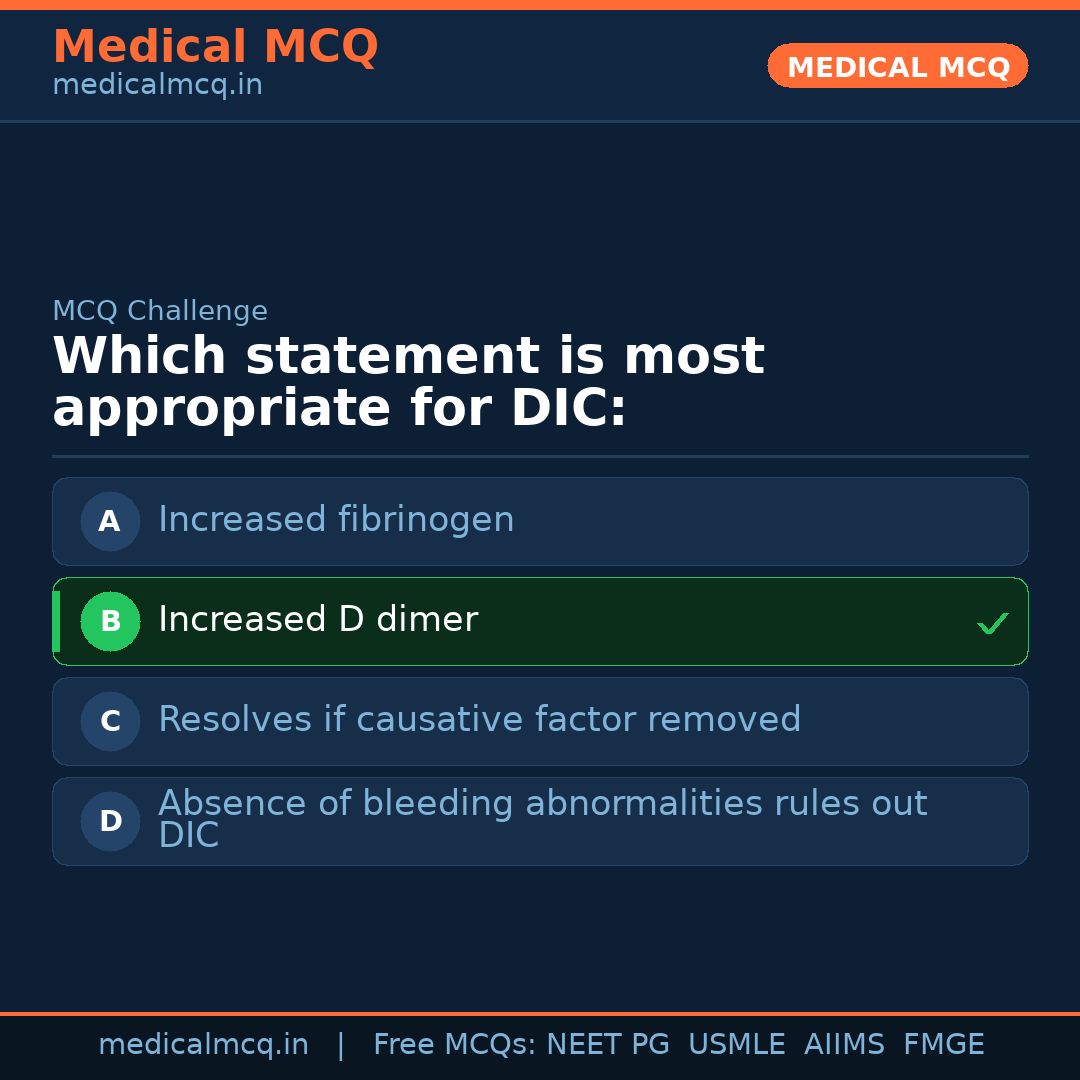Screen dimensions: 1080x1080
Task: Select the circular C option badge icon
Action: coord(110,721)
